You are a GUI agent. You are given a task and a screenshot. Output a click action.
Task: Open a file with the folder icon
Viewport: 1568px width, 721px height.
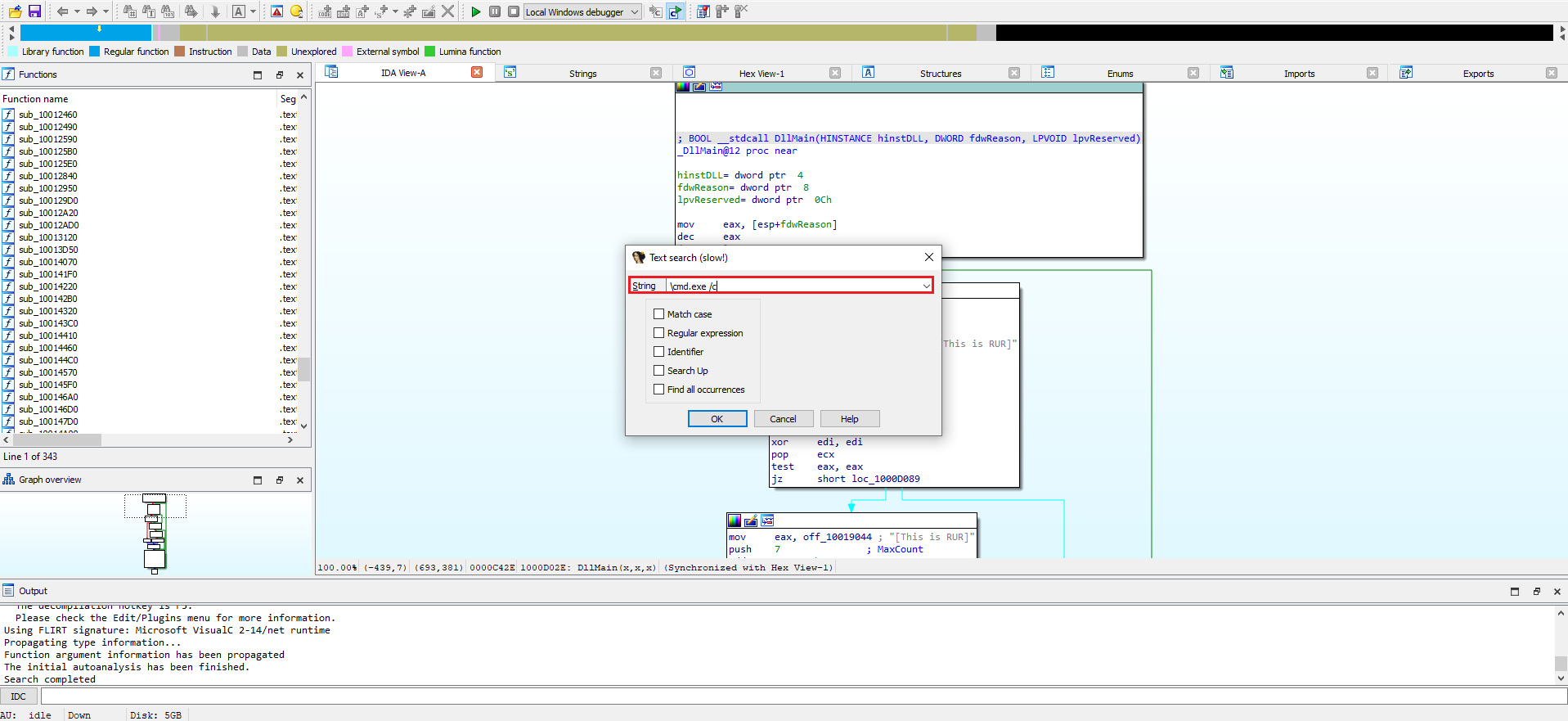coord(15,11)
